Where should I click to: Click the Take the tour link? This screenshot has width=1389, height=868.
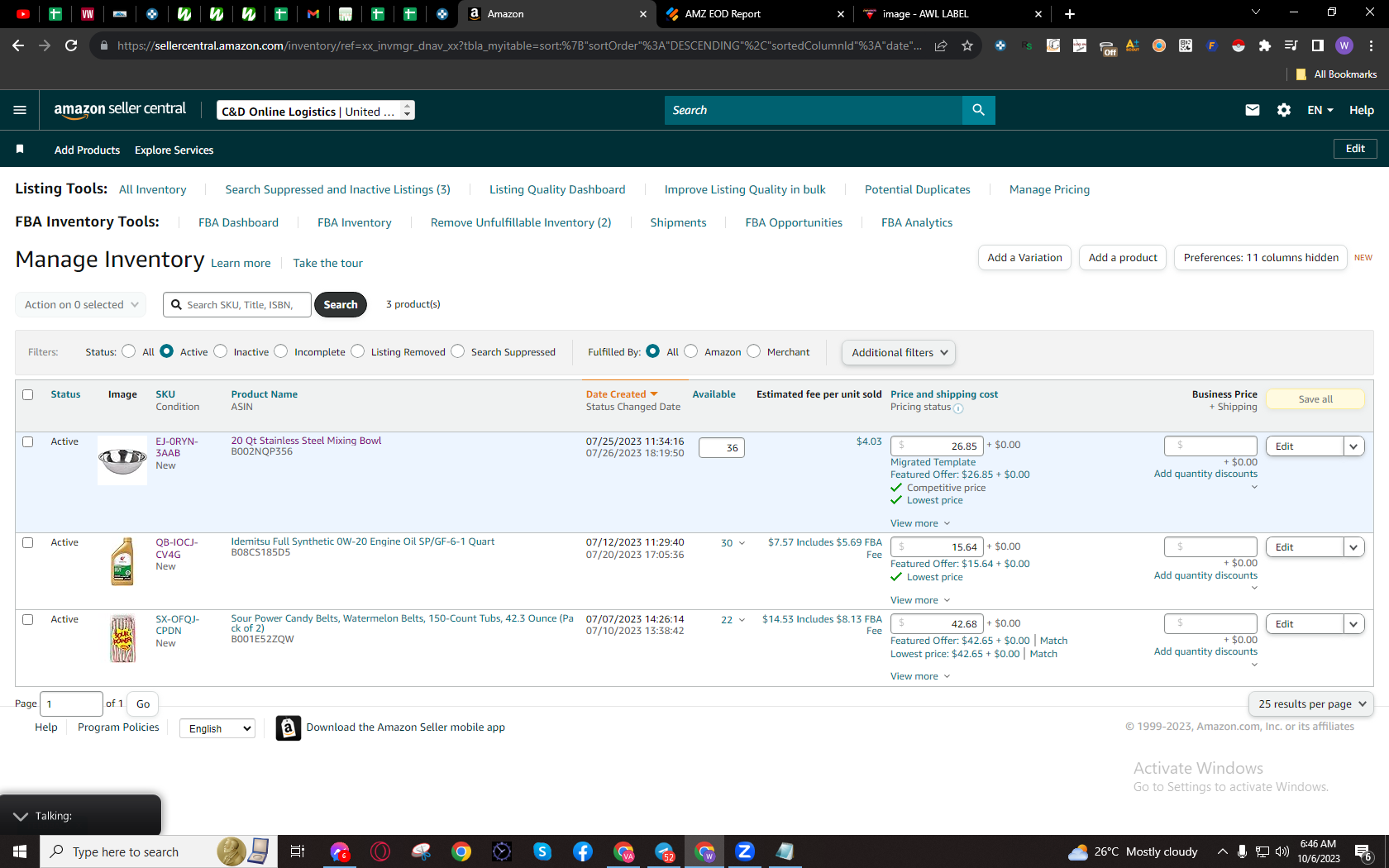click(327, 263)
